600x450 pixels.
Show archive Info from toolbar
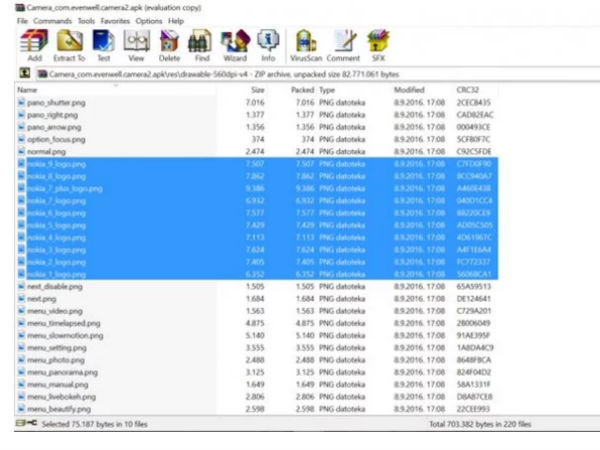pyautogui.click(x=268, y=44)
